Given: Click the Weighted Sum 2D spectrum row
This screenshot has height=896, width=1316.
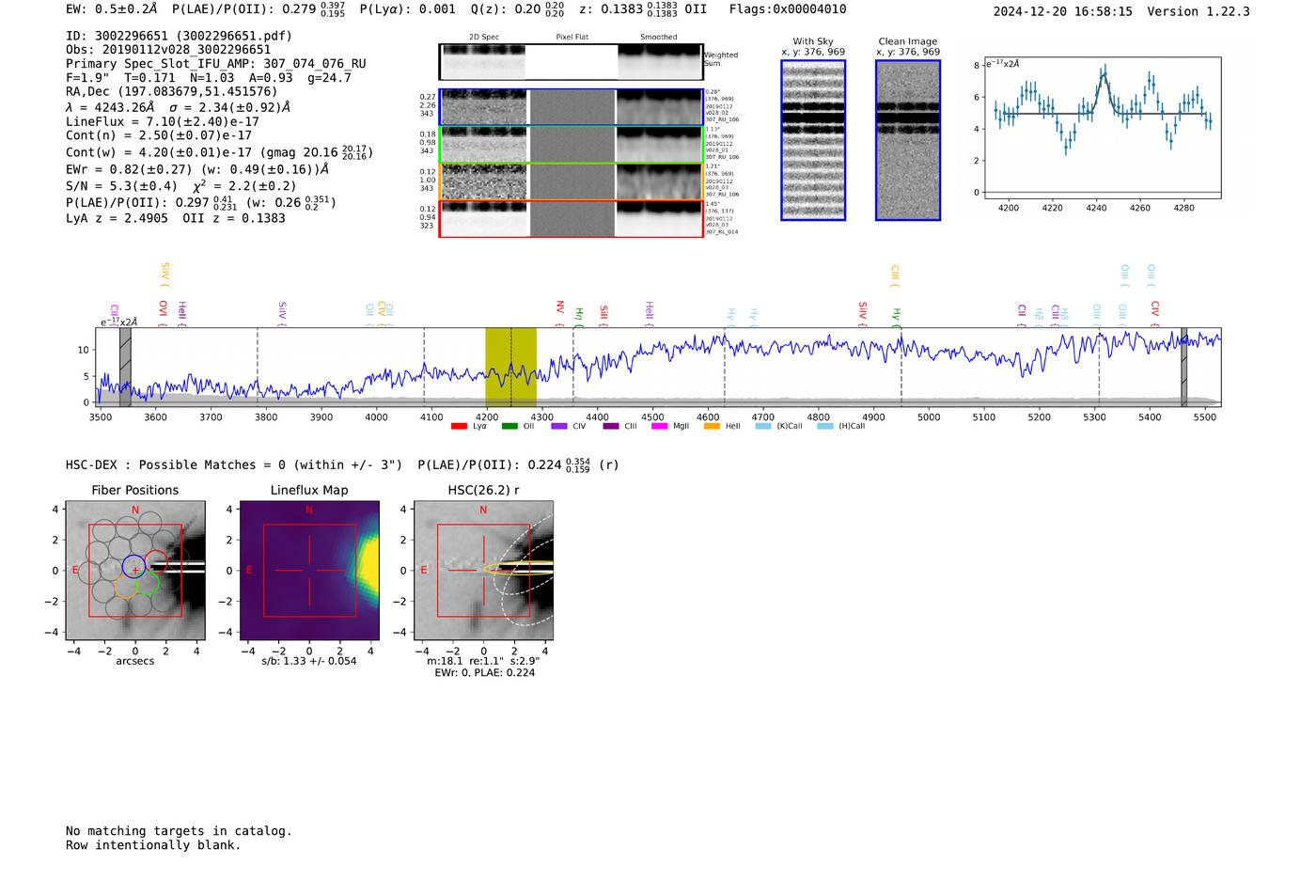Looking at the screenshot, I should (572, 62).
